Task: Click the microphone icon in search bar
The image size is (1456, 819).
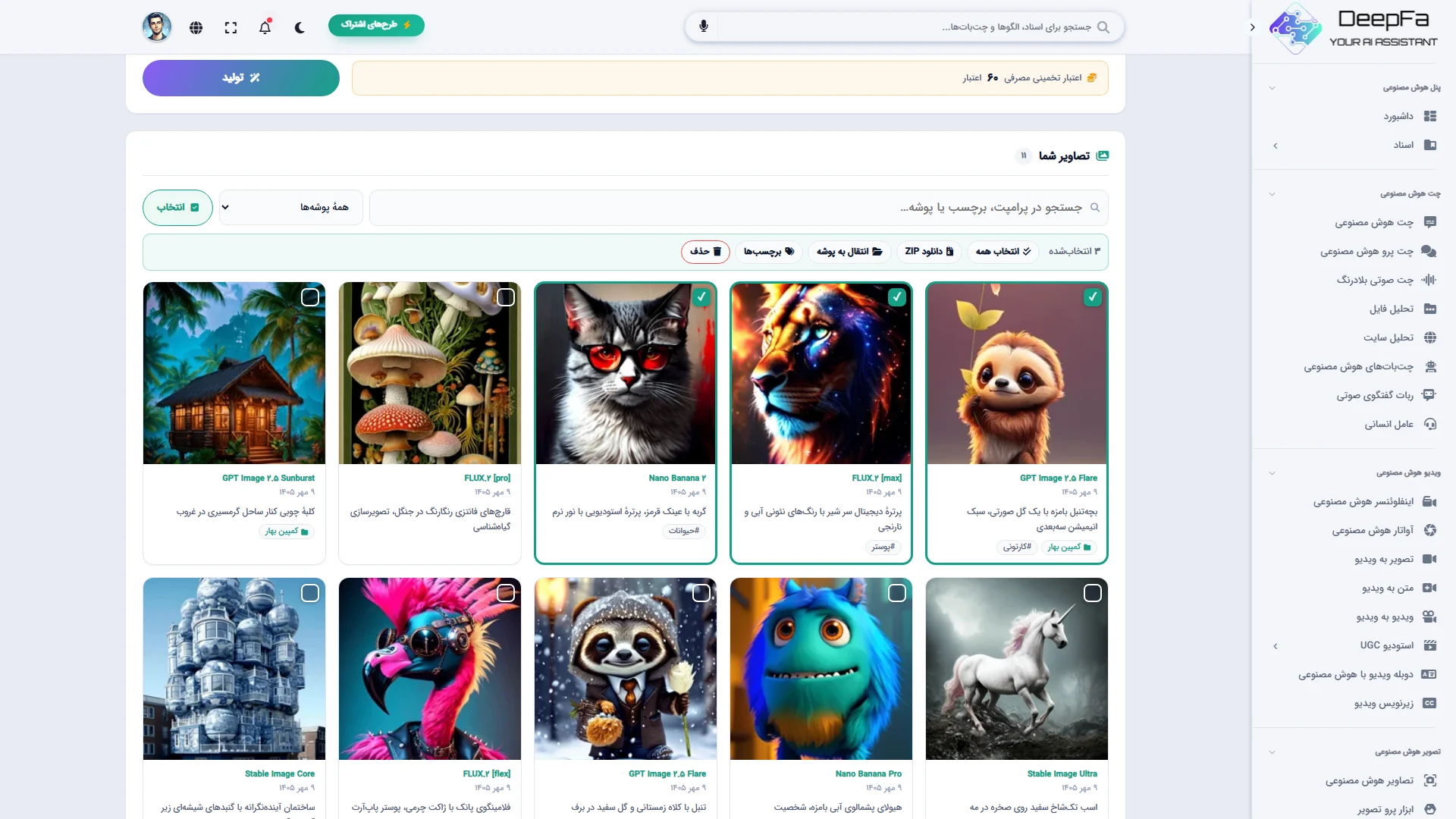Action: tap(704, 27)
